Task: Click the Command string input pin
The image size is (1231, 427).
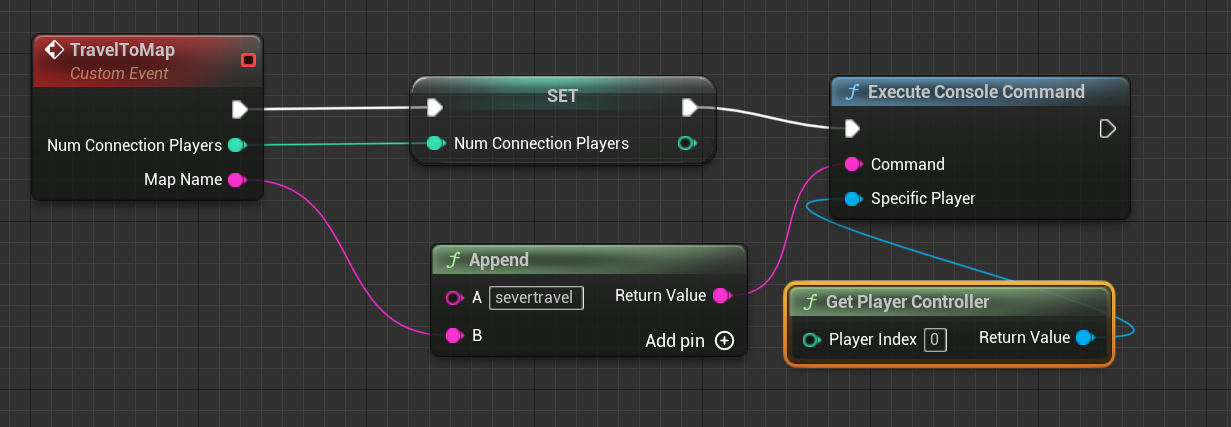Action: [854, 164]
